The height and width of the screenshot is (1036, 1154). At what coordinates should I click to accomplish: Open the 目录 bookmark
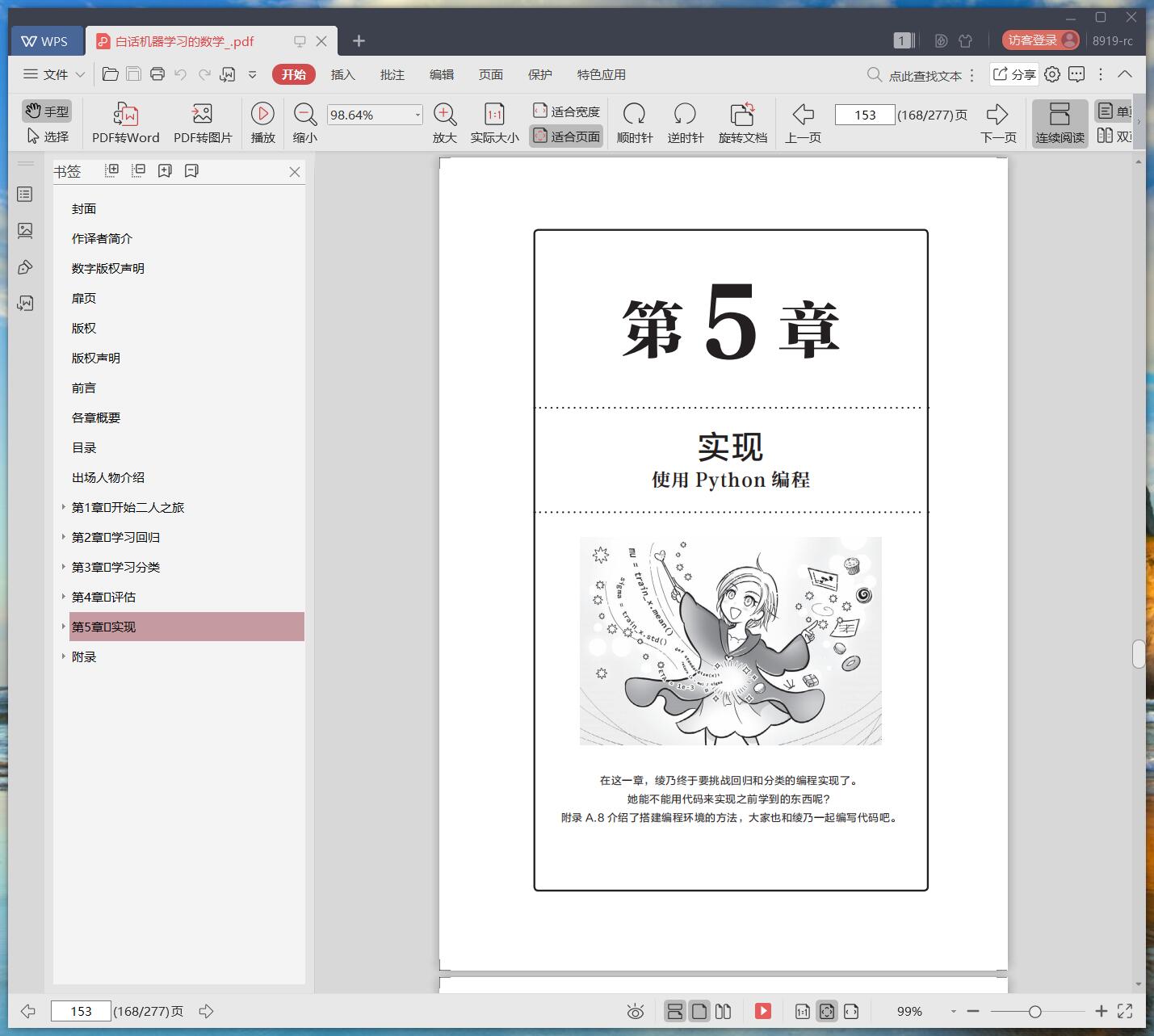(x=84, y=447)
